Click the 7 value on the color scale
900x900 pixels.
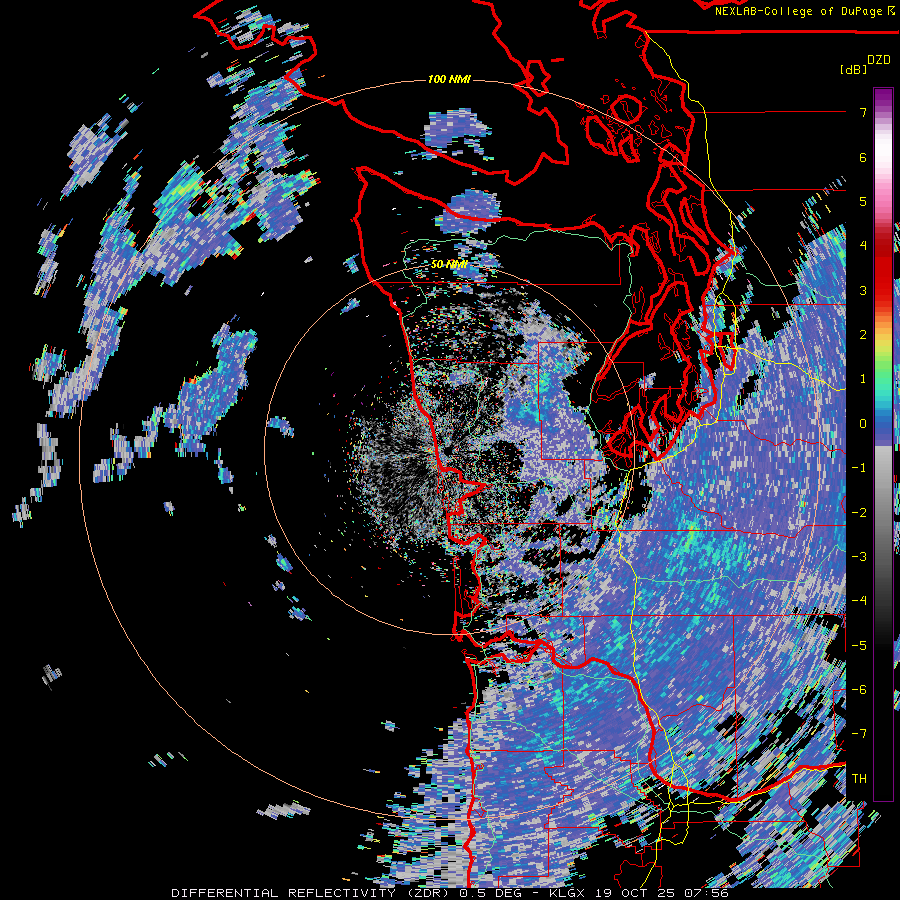point(863,112)
